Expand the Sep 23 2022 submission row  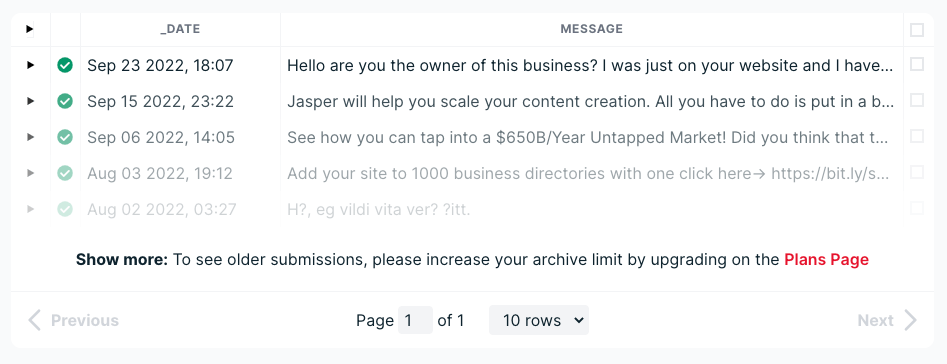(31, 65)
